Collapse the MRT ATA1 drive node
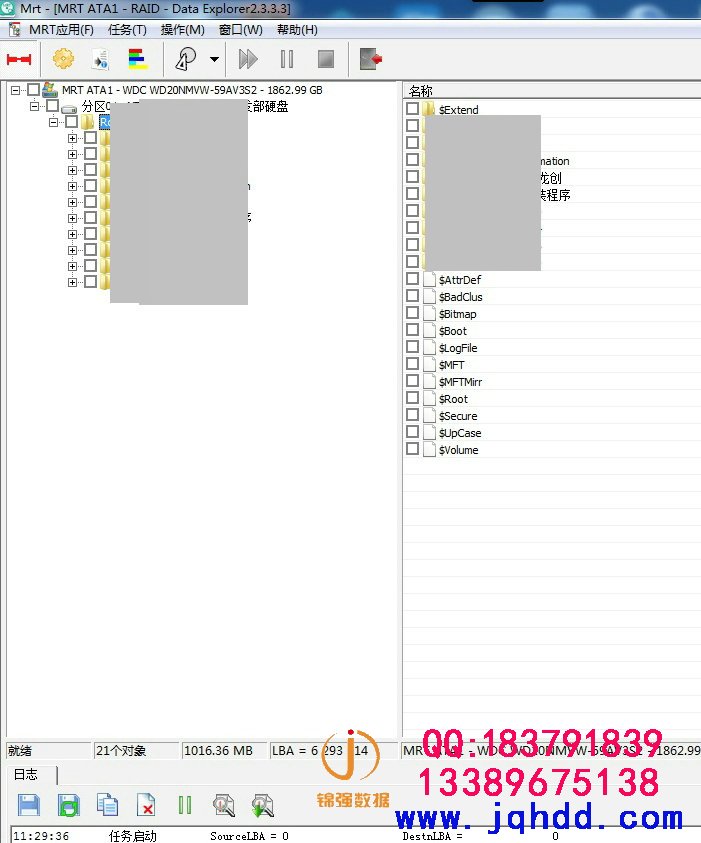Screen dimensions: 701x843 [x=16, y=90]
